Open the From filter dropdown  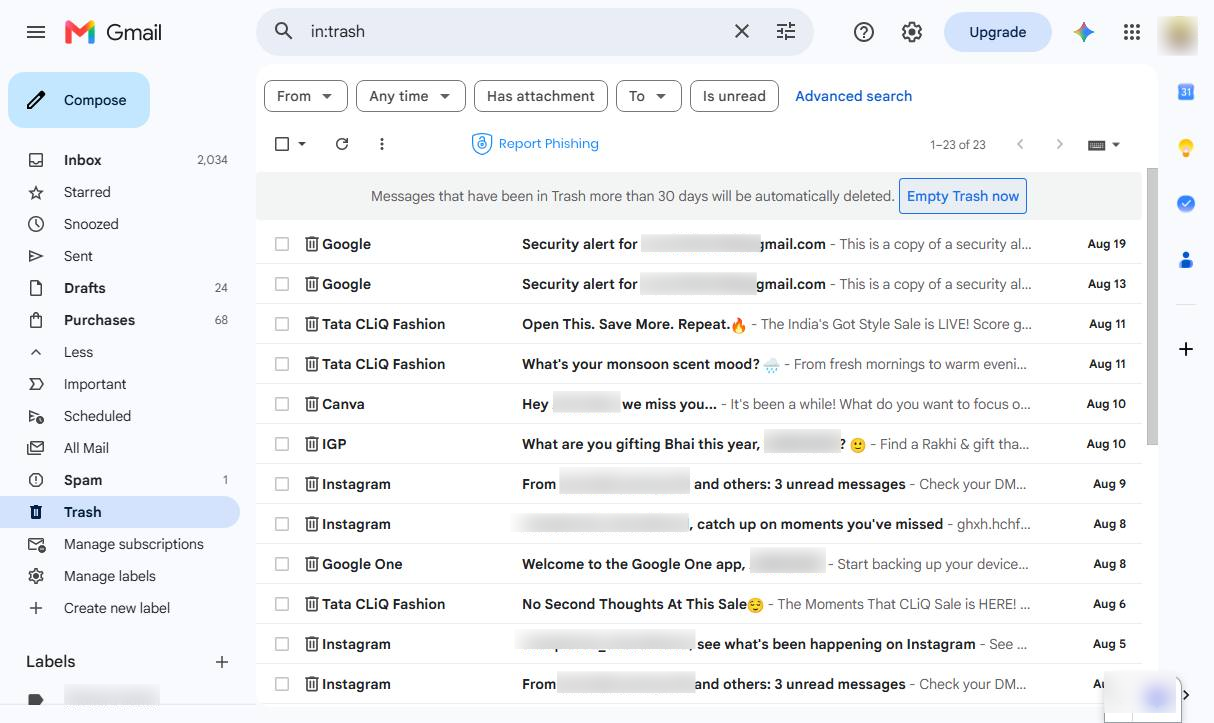click(306, 96)
